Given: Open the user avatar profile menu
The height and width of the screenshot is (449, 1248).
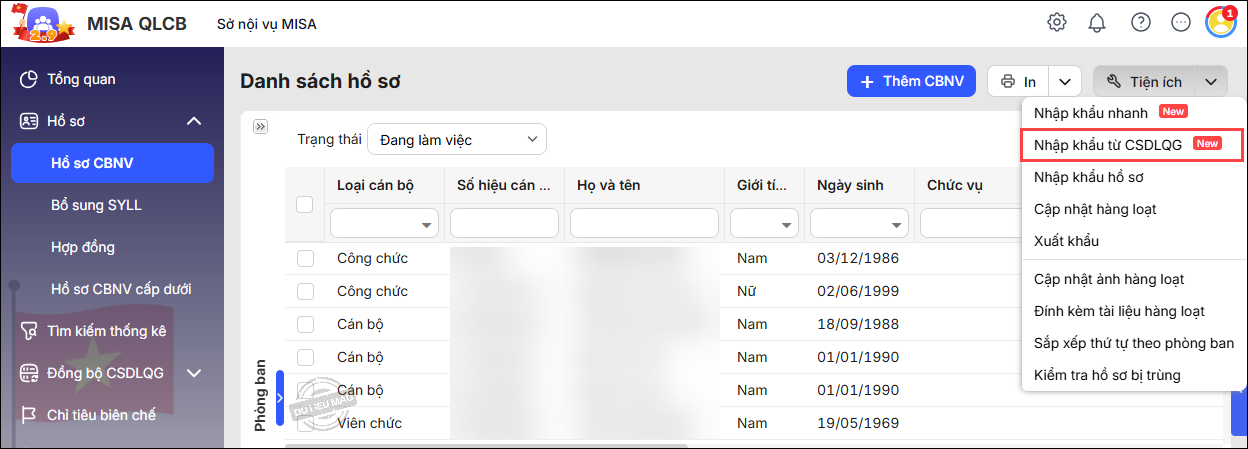Looking at the screenshot, I should coord(1221,23).
